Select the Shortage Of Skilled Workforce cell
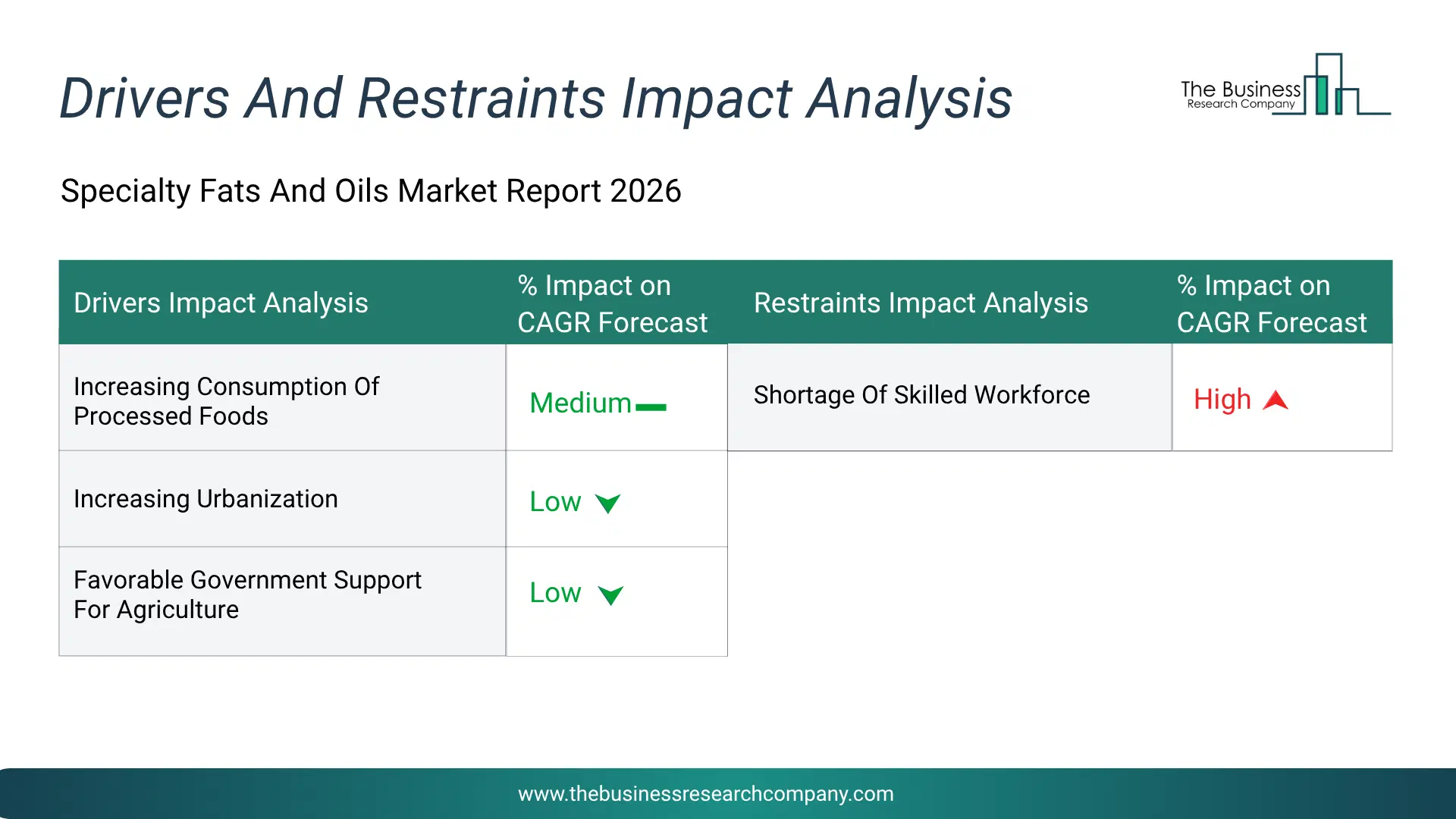The width and height of the screenshot is (1456, 819). (949, 398)
